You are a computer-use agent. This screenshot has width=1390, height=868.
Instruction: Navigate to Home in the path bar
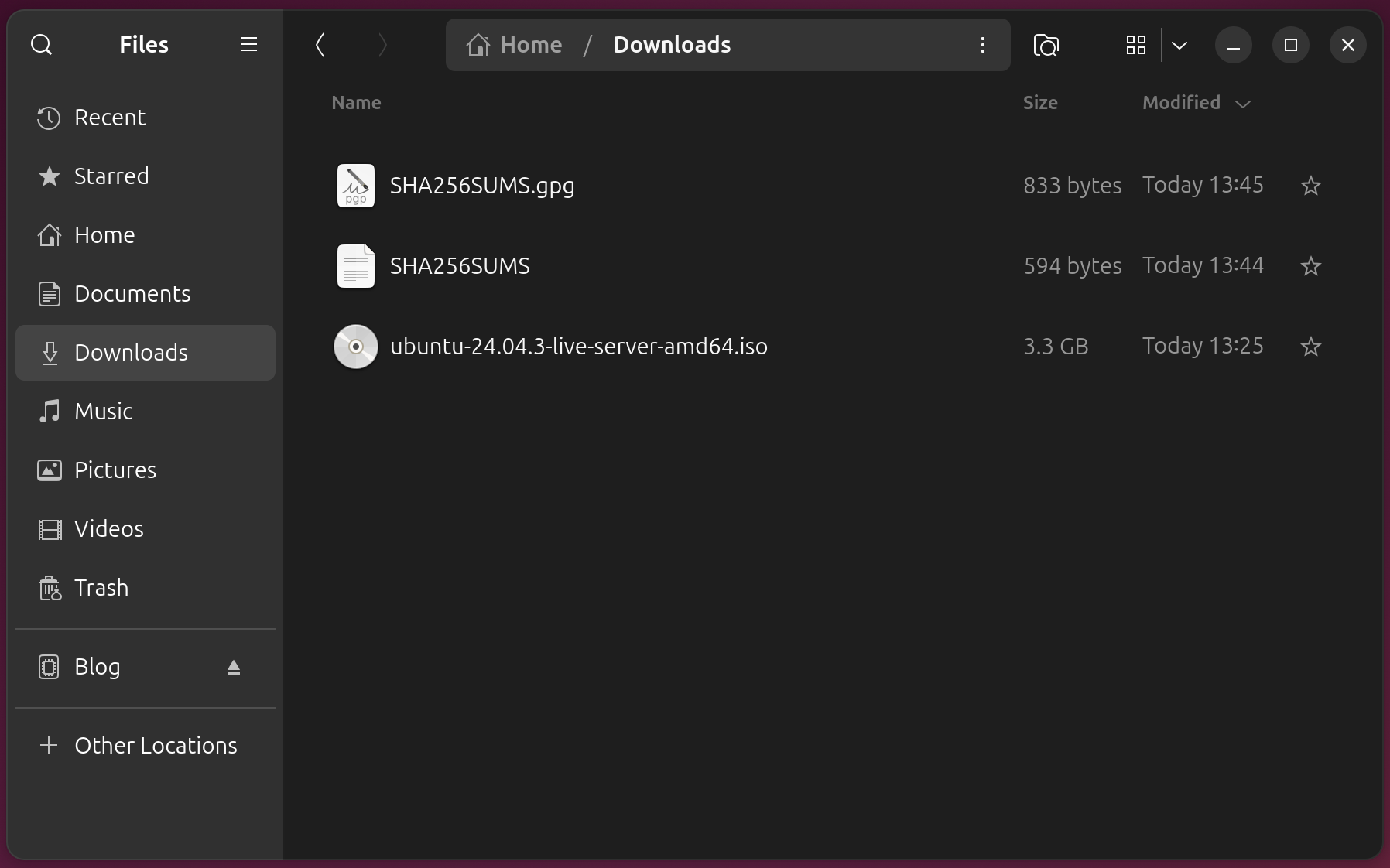tap(515, 45)
